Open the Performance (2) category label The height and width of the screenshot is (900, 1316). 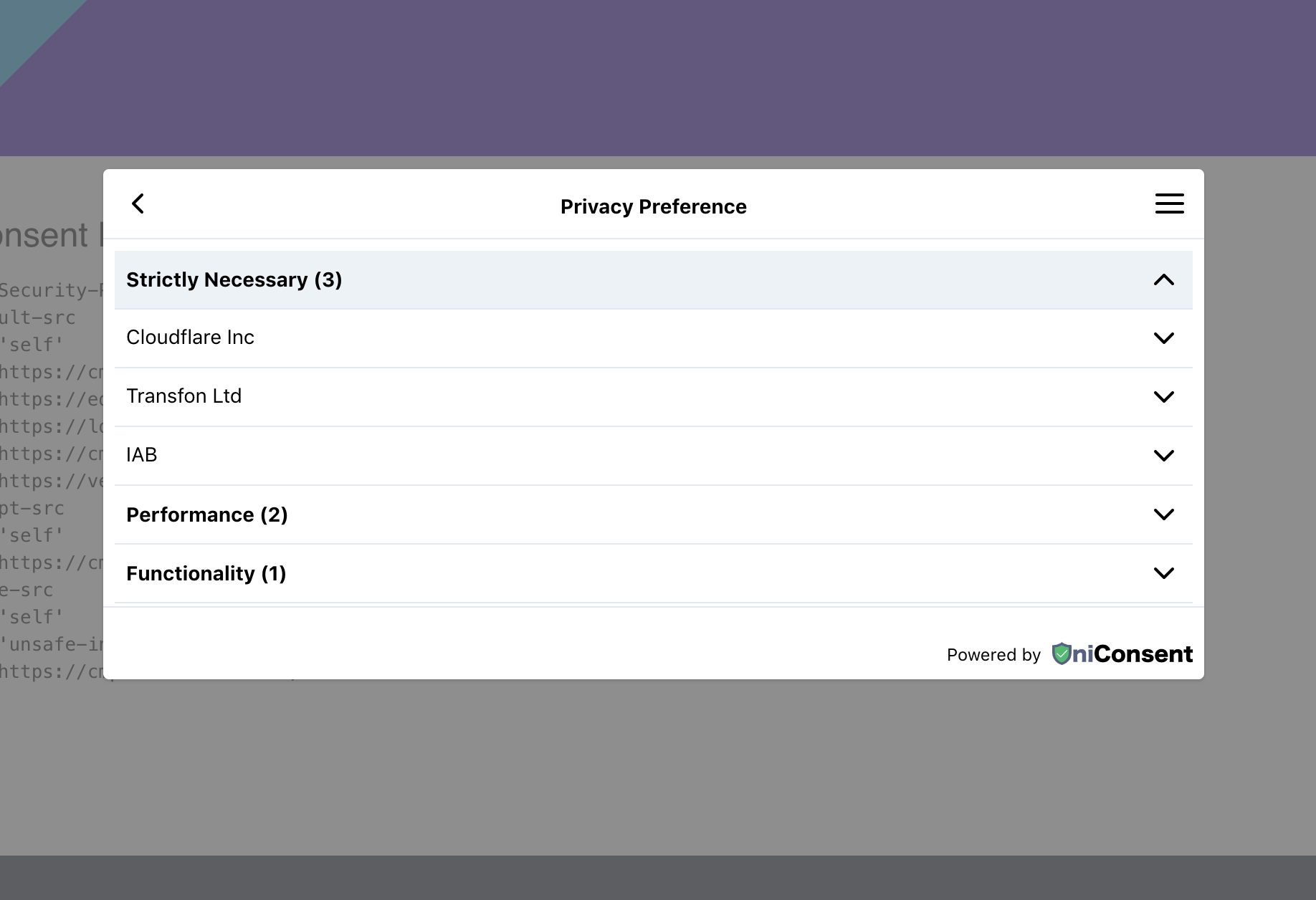pyautogui.click(x=206, y=515)
